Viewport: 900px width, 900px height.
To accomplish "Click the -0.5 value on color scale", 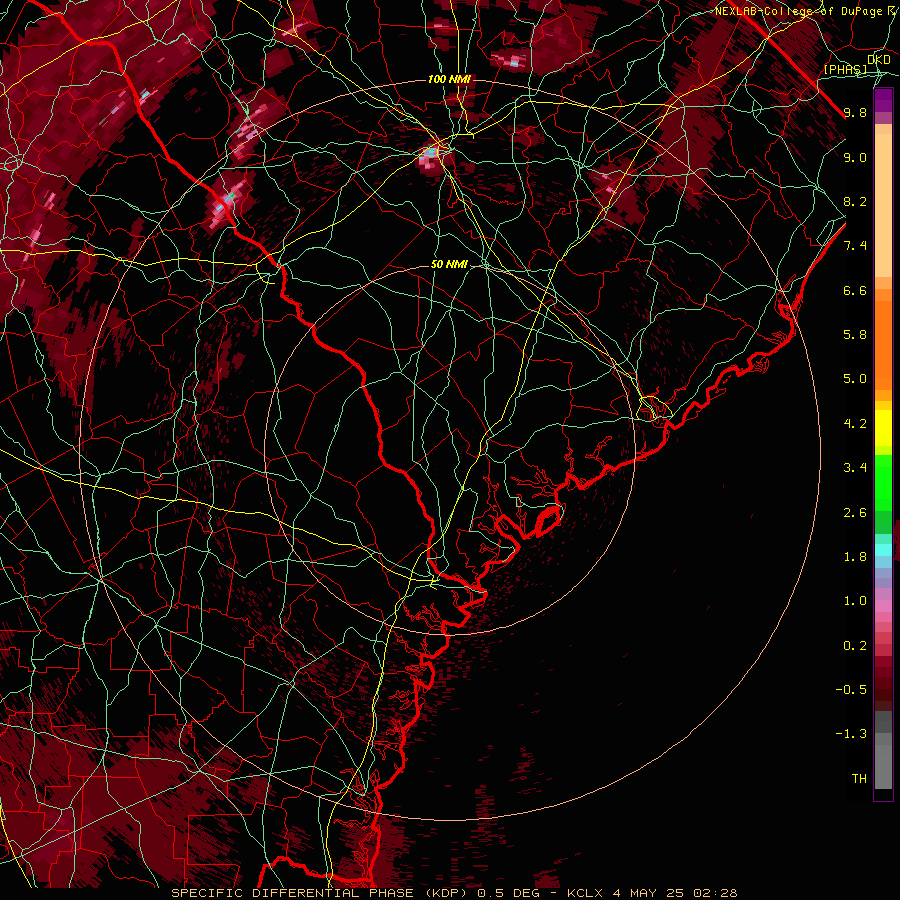I will pos(851,690).
